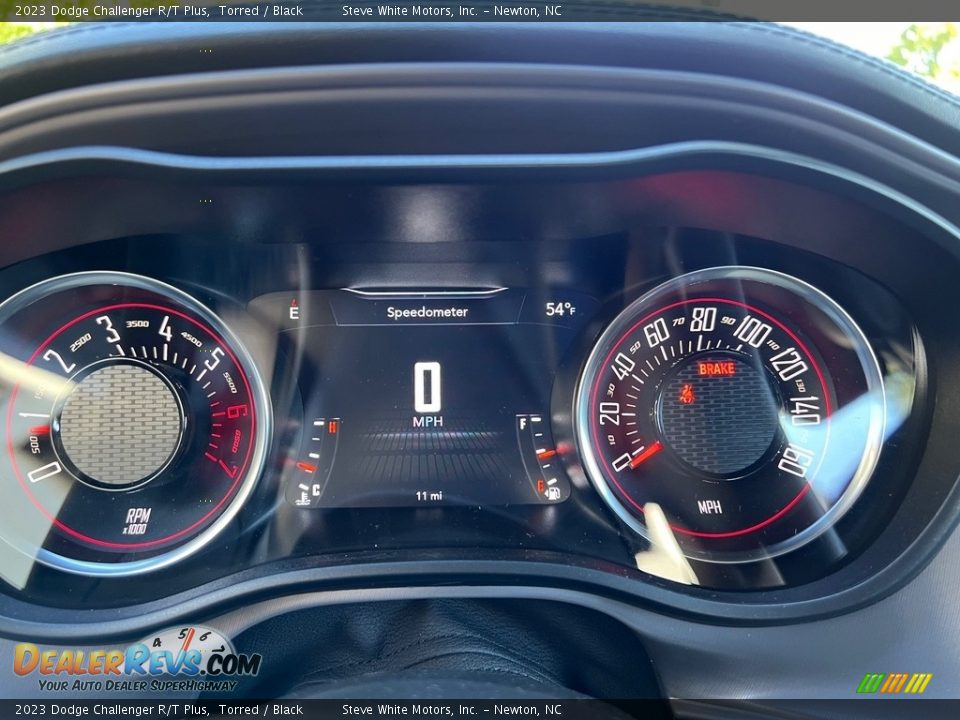Viewport: 960px width, 720px height.
Task: Tap the 100 mark on the analog speedometer
Action: pos(752,332)
